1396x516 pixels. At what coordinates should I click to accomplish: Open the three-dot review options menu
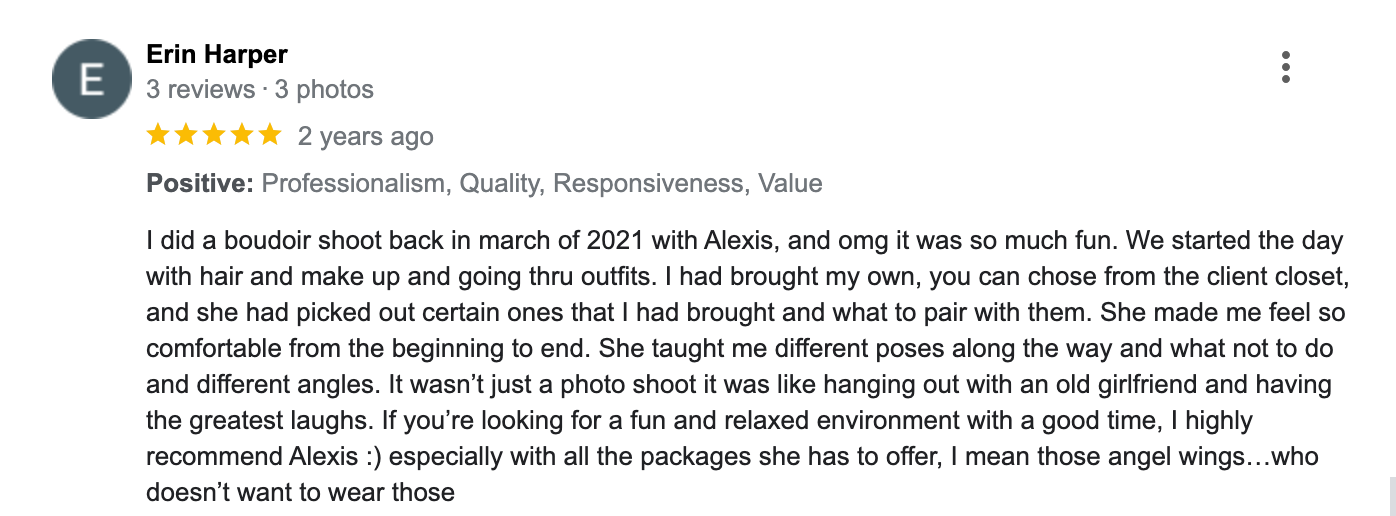coord(1285,67)
